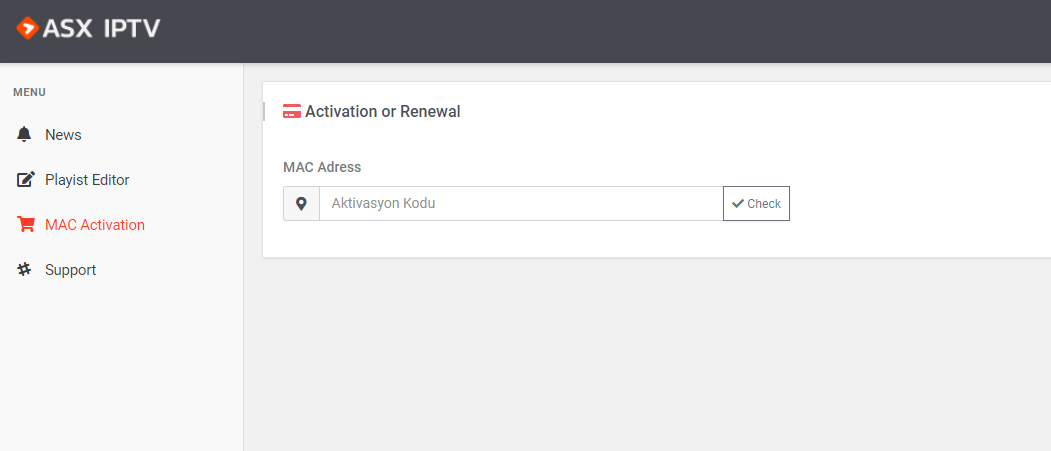Go to the Support page
This screenshot has height=451, width=1051.
(x=70, y=270)
